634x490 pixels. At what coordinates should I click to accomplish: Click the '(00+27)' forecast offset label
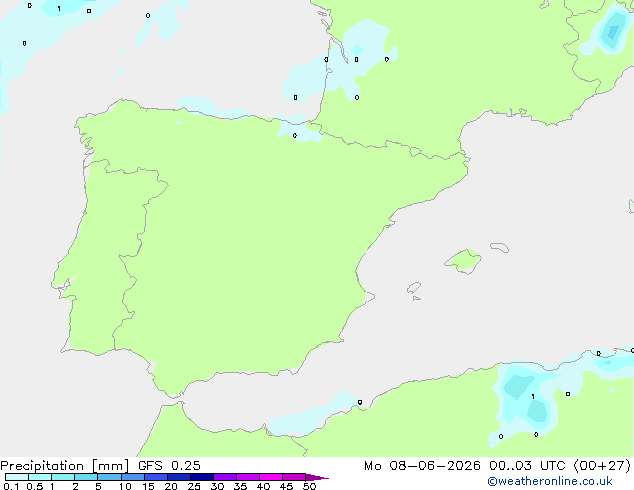pos(602,466)
